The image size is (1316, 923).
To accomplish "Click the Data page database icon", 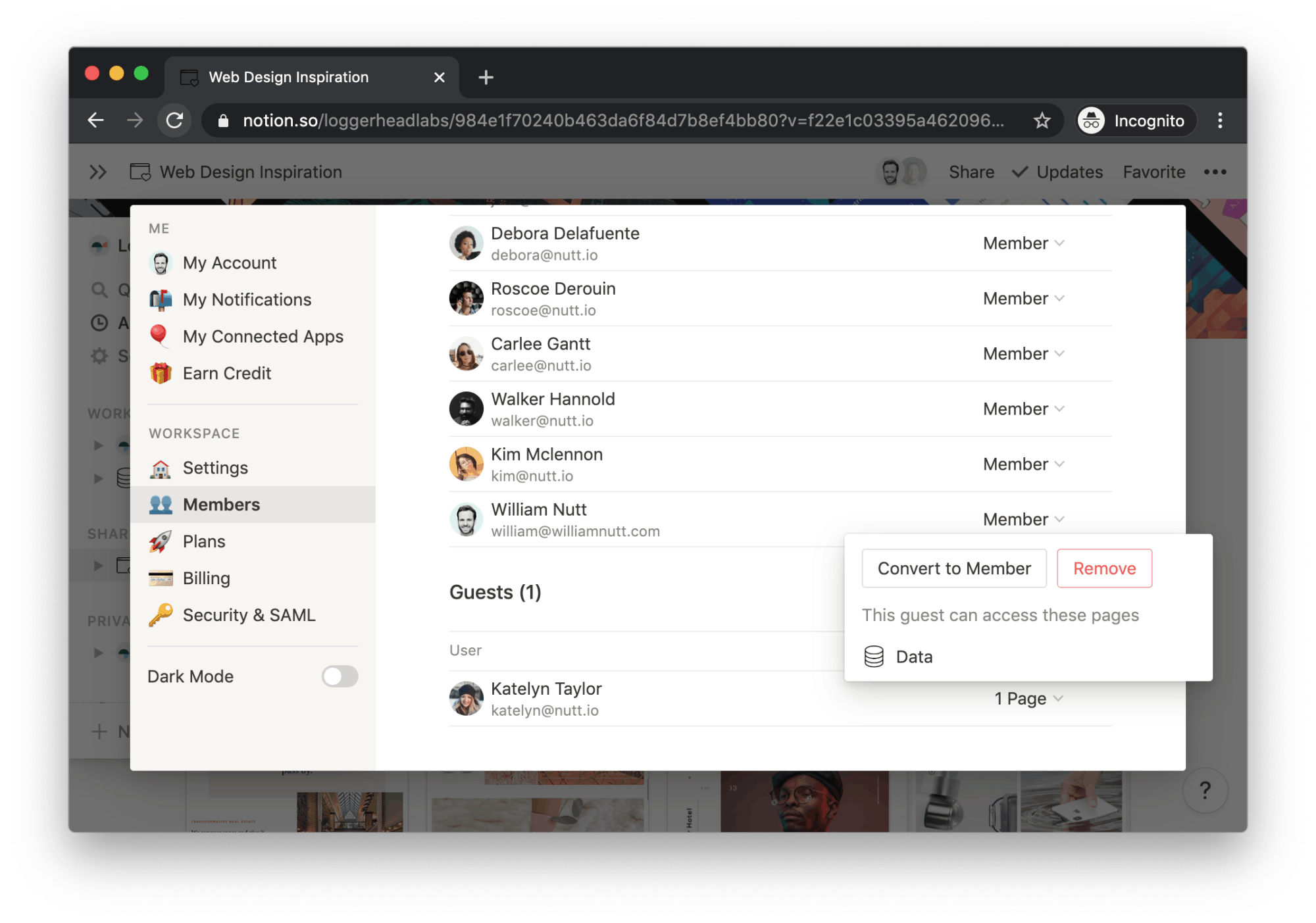I will pyautogui.click(x=874, y=657).
